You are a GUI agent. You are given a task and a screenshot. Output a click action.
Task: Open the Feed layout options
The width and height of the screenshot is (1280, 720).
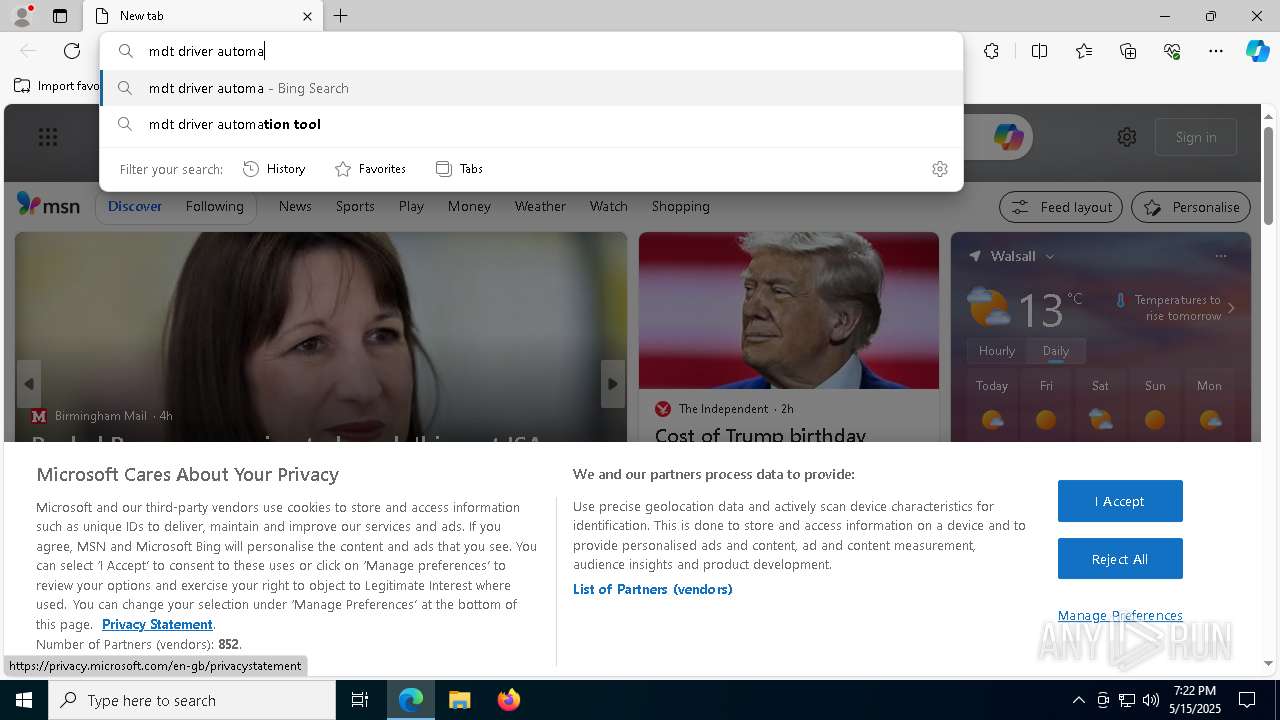[1060, 207]
